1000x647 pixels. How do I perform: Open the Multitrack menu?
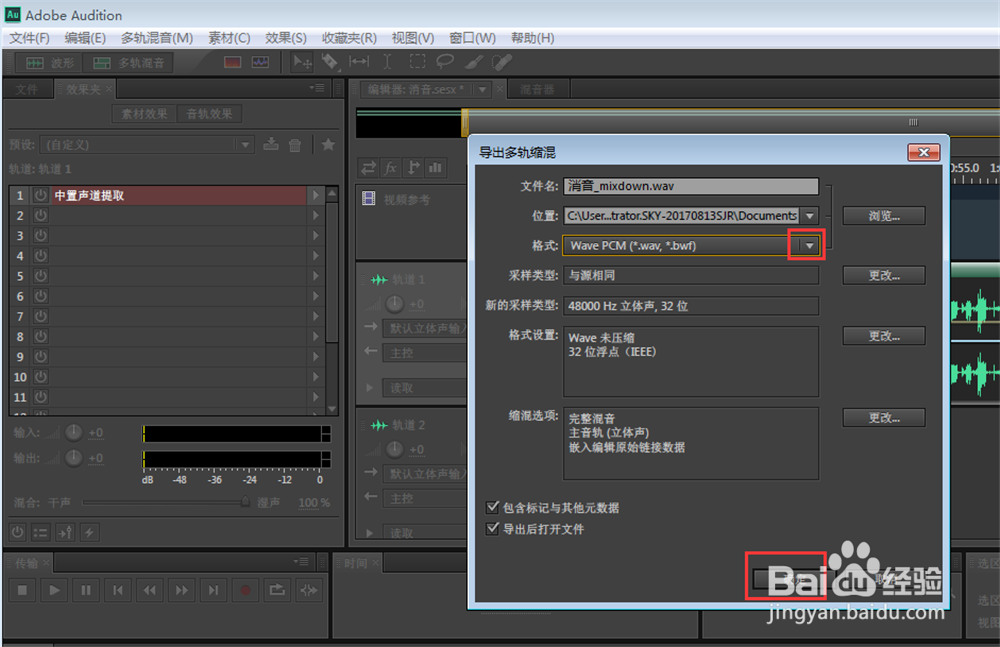point(157,38)
